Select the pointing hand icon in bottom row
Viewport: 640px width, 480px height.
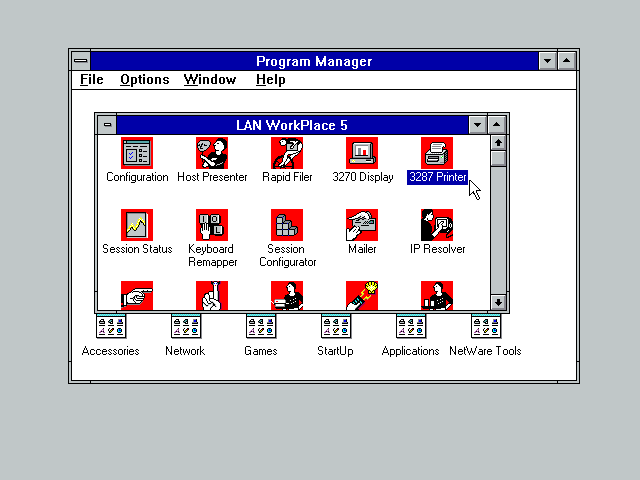coord(137,296)
